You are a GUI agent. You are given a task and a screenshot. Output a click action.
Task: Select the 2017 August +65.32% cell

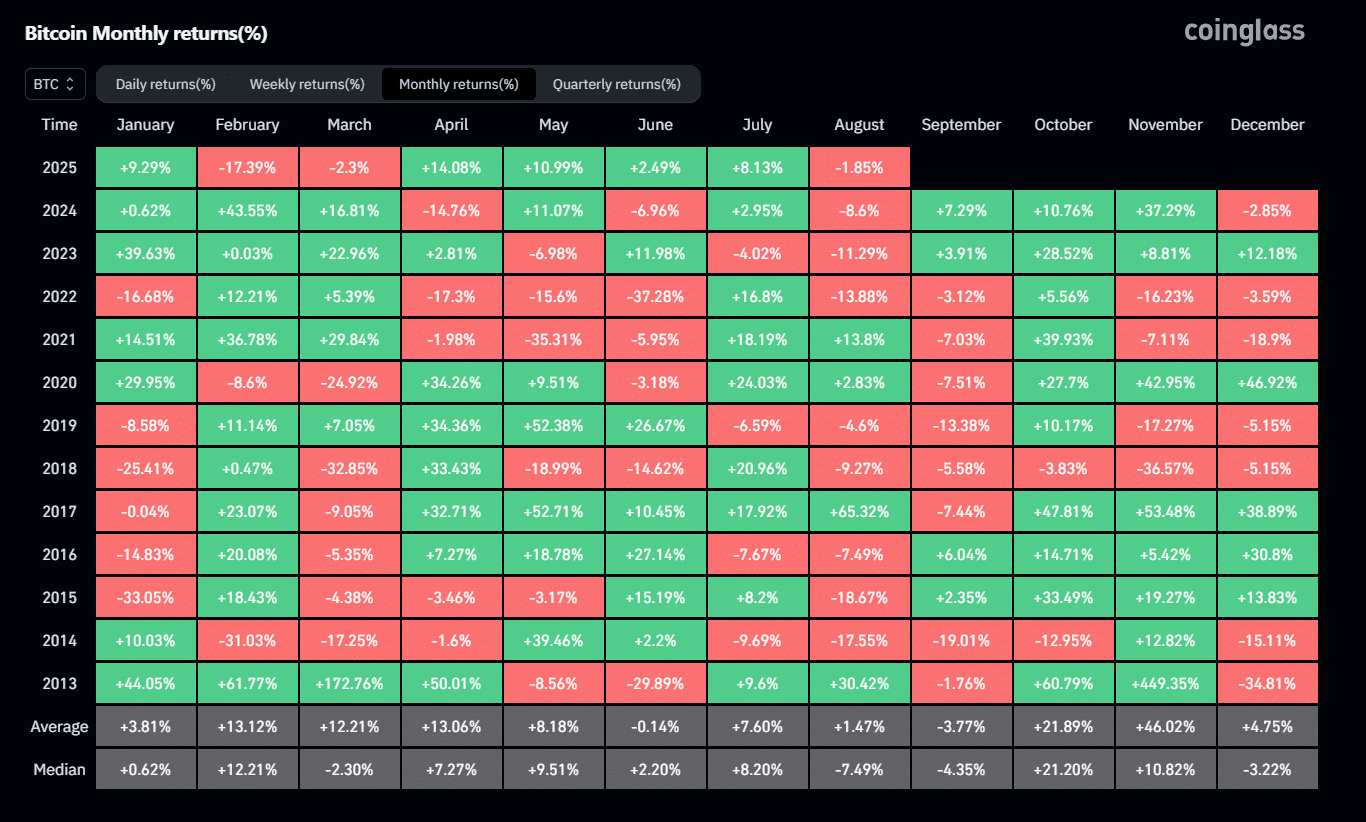click(860, 512)
